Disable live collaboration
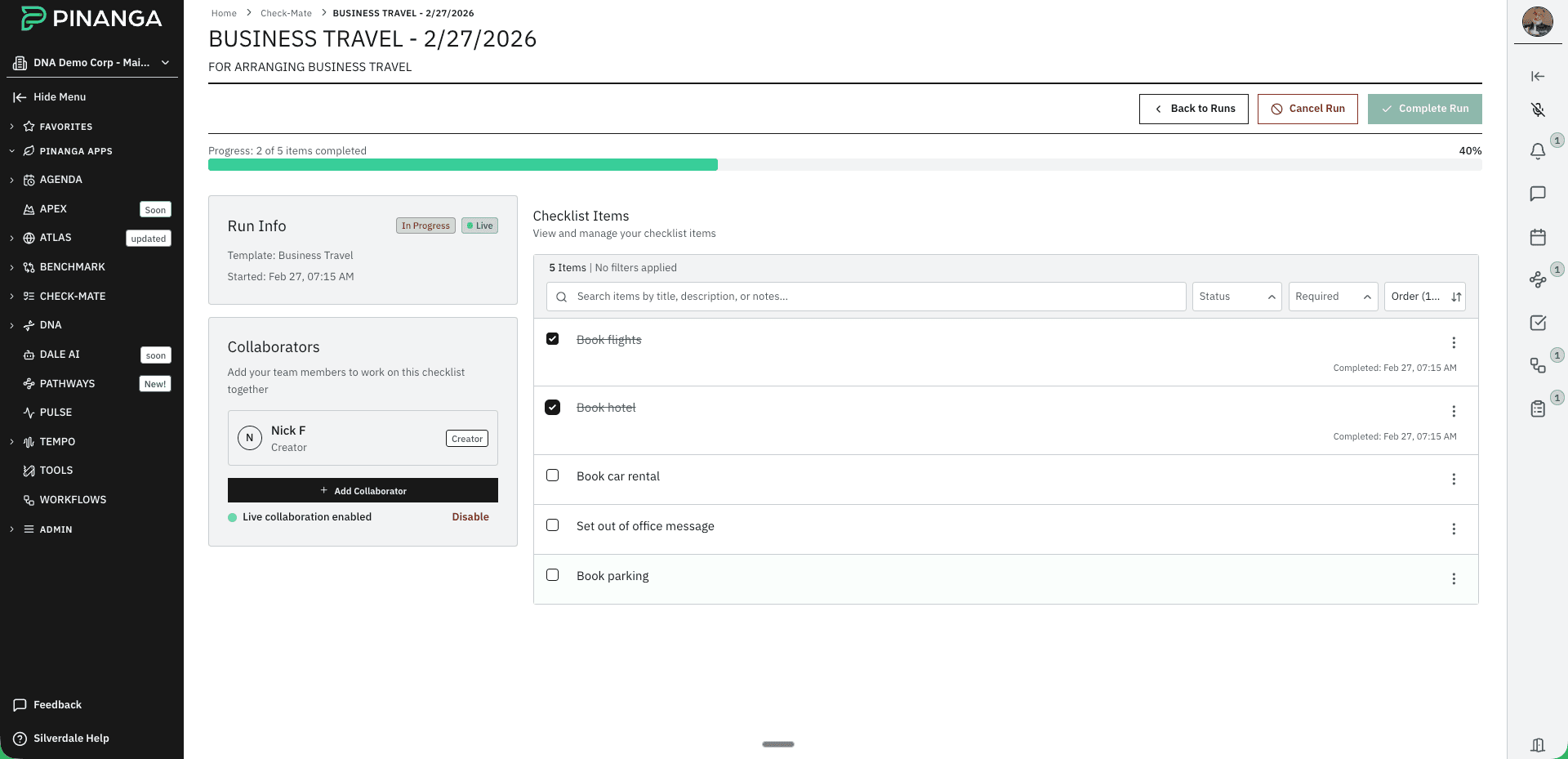Image resolution: width=1568 pixels, height=759 pixels. (470, 516)
